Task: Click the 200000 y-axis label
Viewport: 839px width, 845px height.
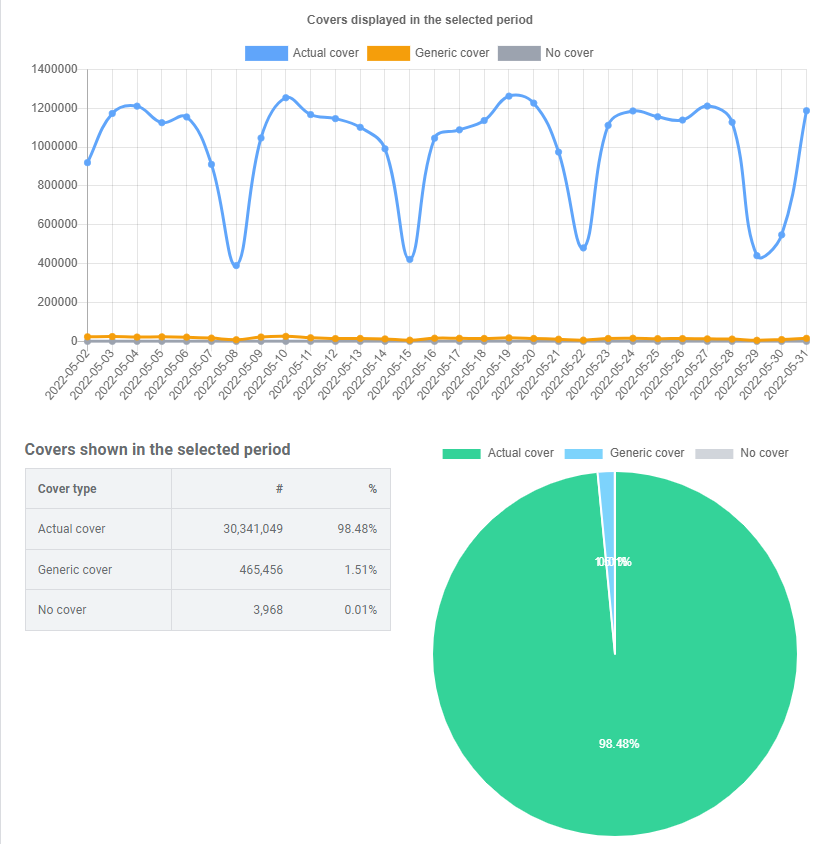Action: [x=57, y=302]
